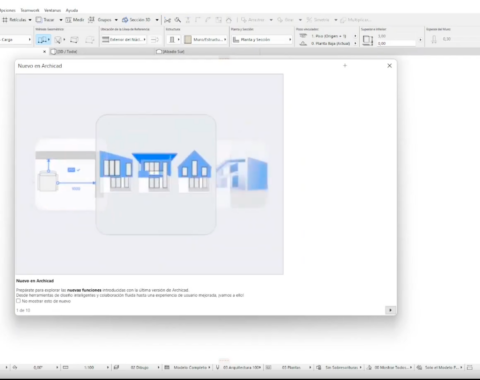The image size is (480, 380).
Task: Expand the Grupos dropdown arrow
Action: 116,20
